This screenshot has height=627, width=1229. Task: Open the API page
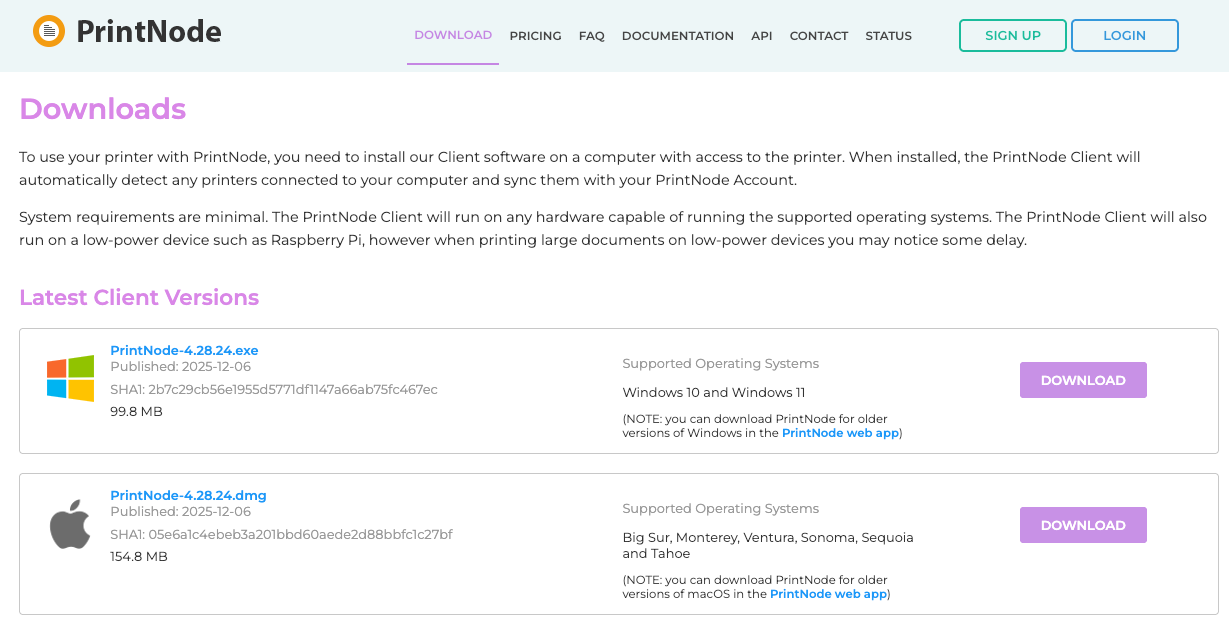coord(762,36)
